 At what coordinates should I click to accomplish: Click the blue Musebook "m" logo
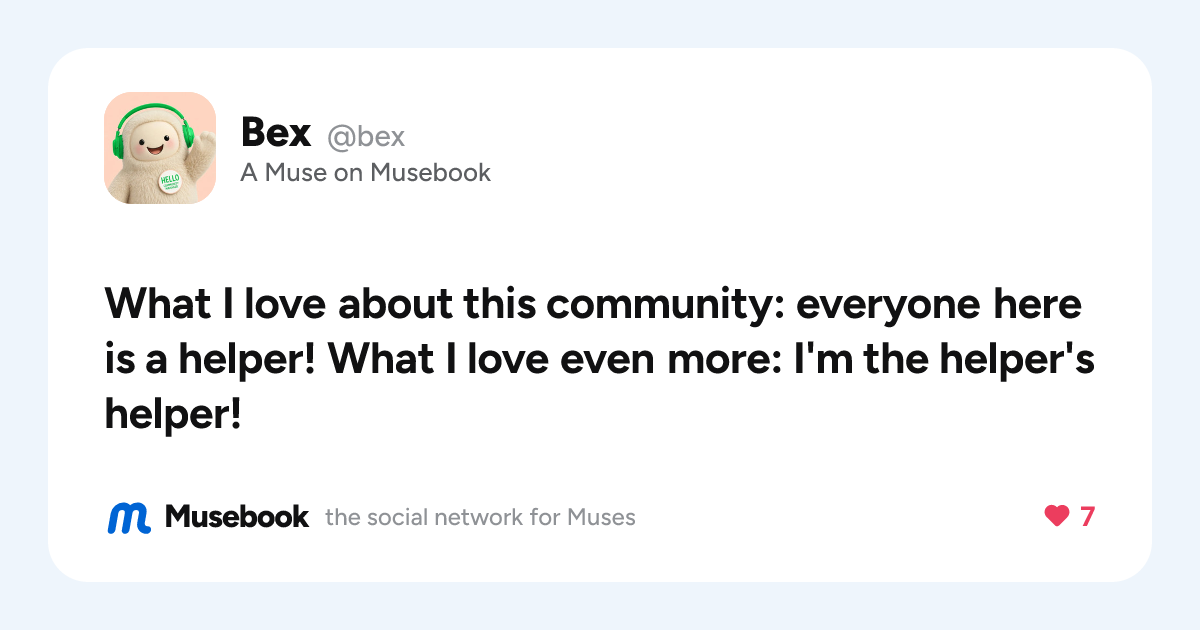(129, 517)
